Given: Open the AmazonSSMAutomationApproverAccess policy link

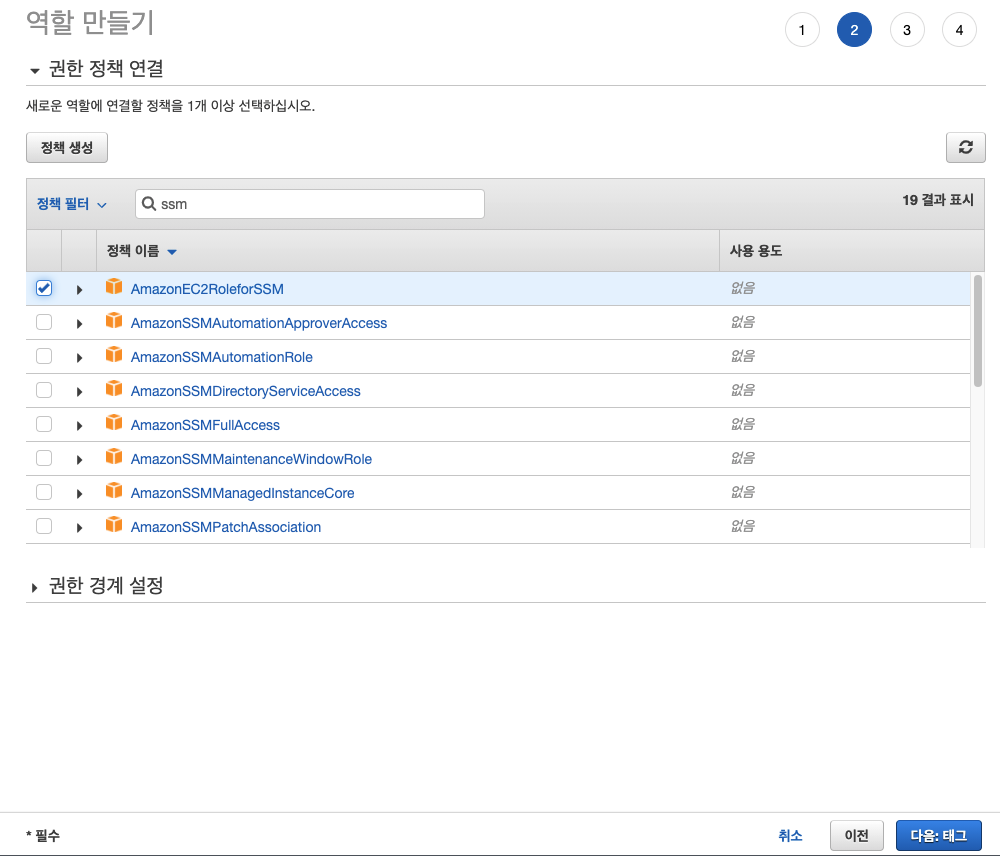Looking at the screenshot, I should pyautogui.click(x=259, y=323).
